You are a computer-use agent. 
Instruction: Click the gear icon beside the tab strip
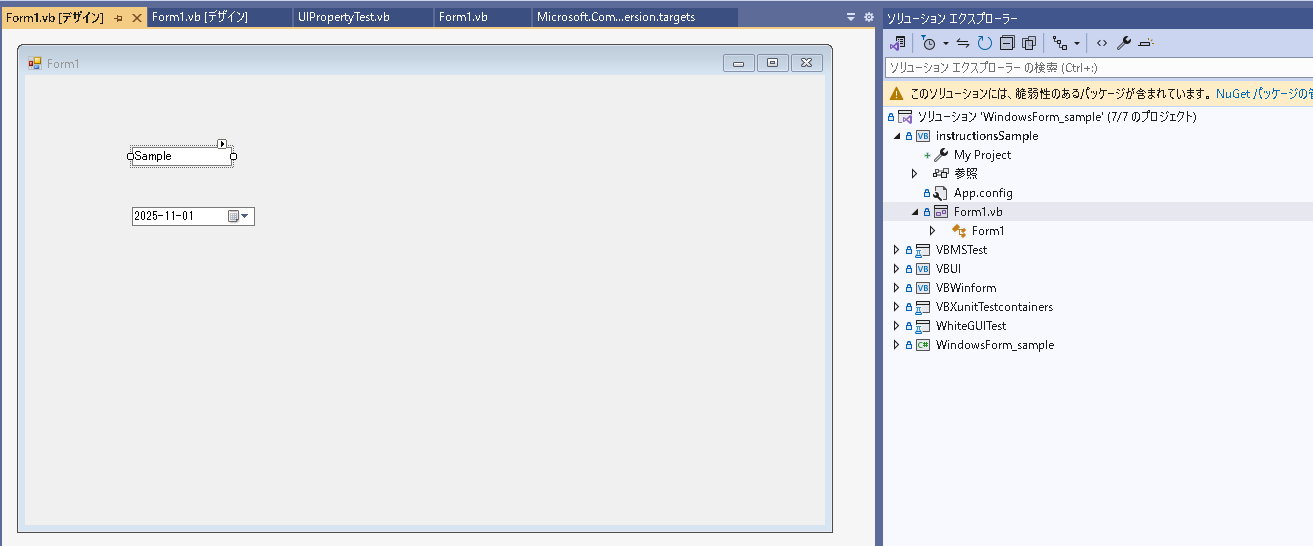click(868, 17)
